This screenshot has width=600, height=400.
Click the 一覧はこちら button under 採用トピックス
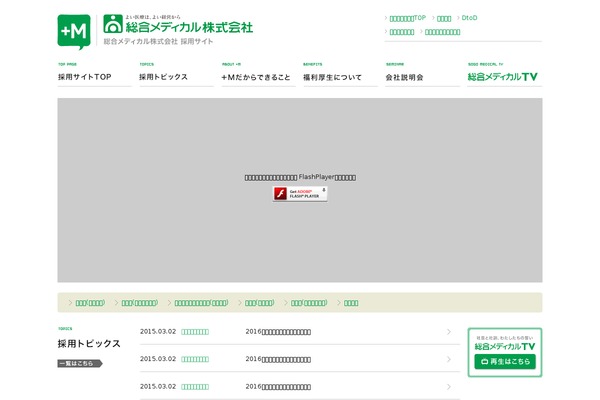(80, 363)
